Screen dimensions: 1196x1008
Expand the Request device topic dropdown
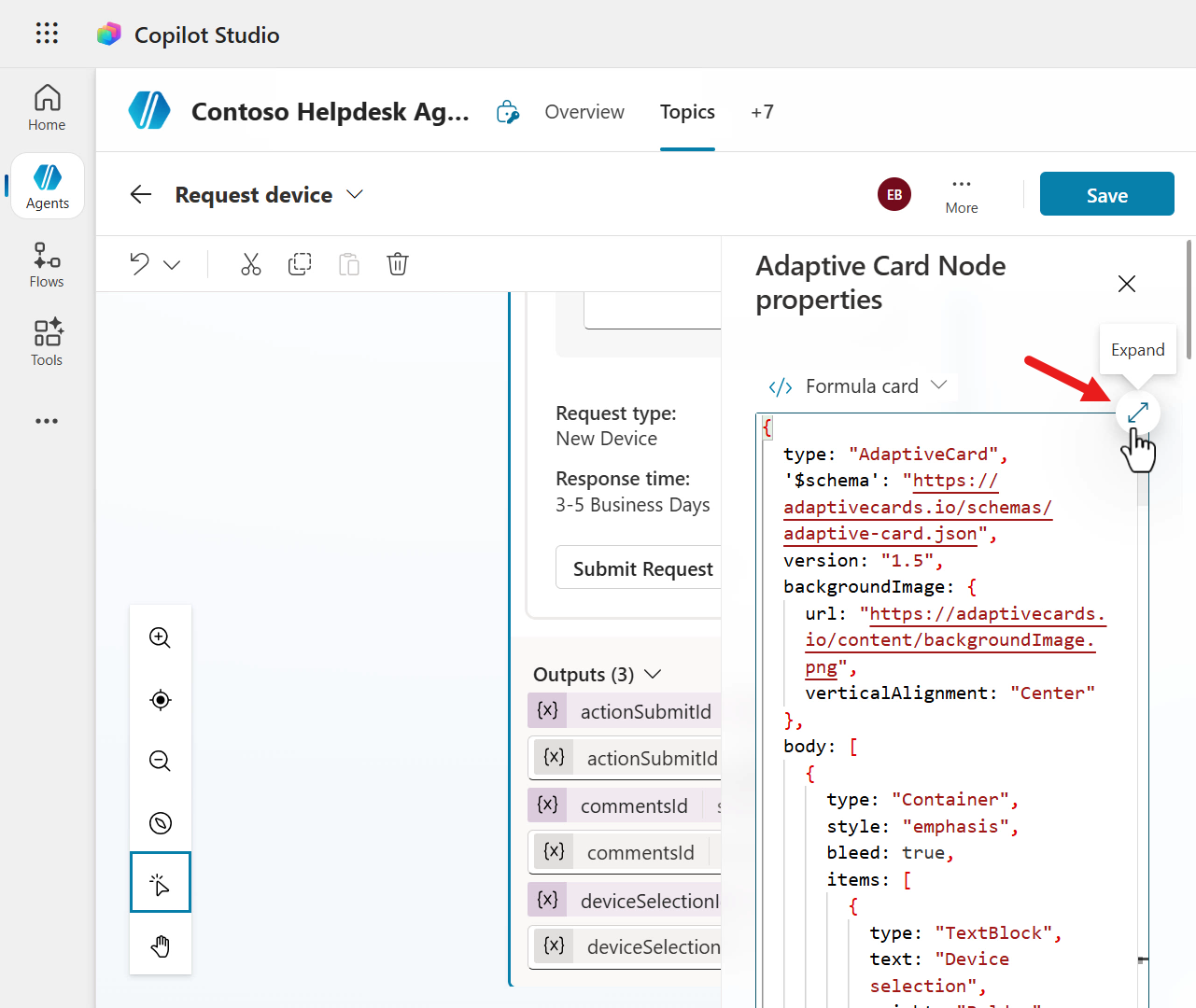(x=355, y=194)
